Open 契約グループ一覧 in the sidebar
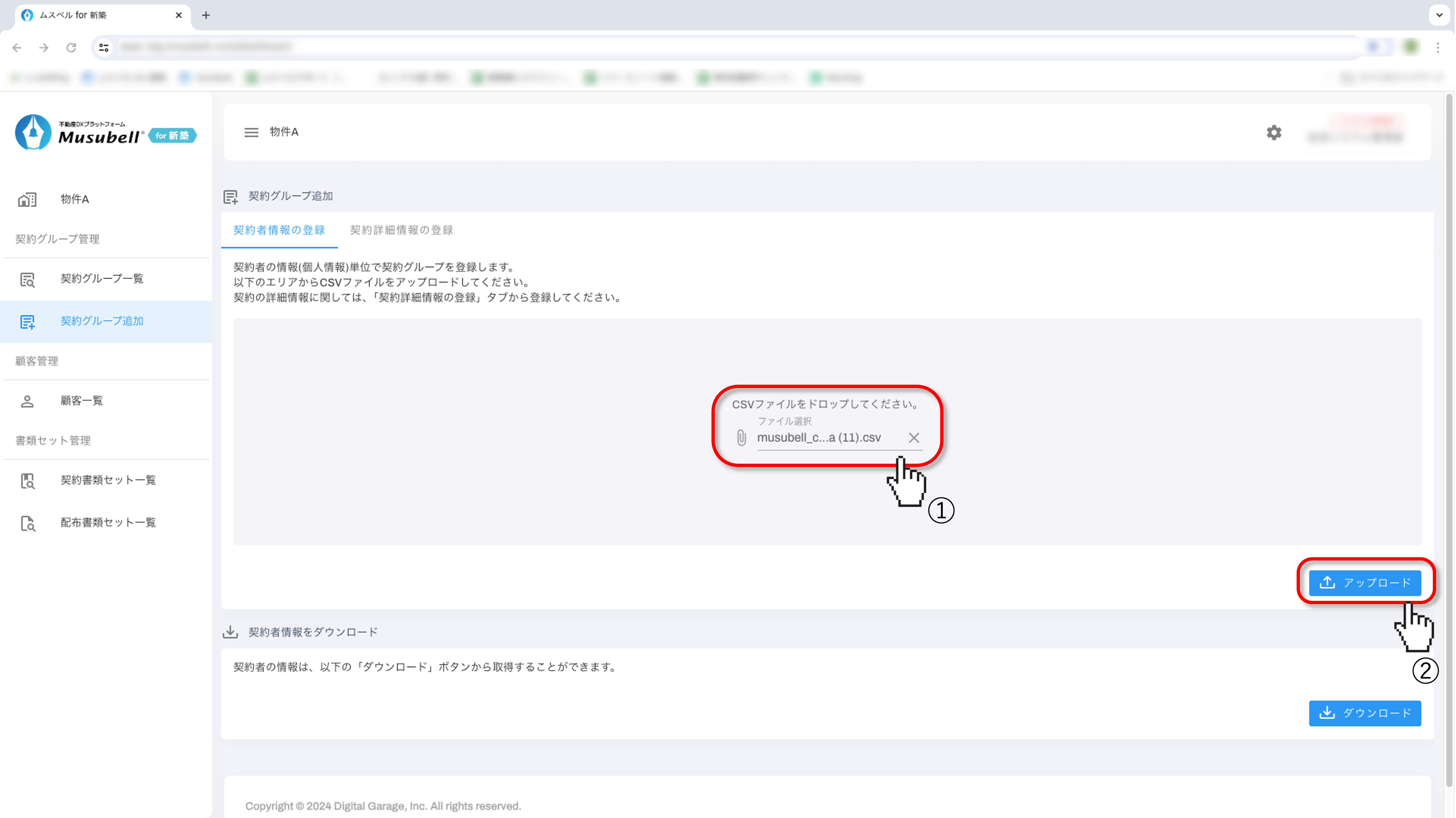The height and width of the screenshot is (818, 1456). pyautogui.click(x=102, y=279)
